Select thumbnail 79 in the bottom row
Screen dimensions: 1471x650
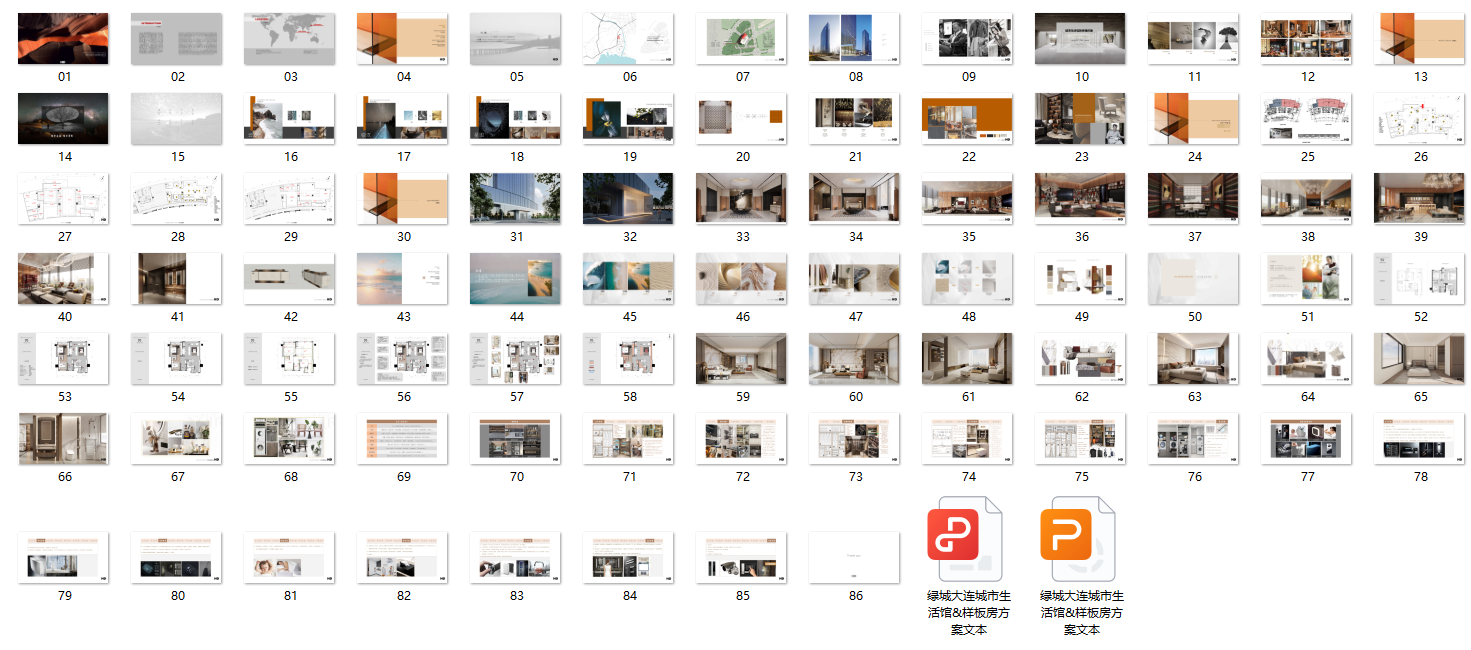click(64, 558)
